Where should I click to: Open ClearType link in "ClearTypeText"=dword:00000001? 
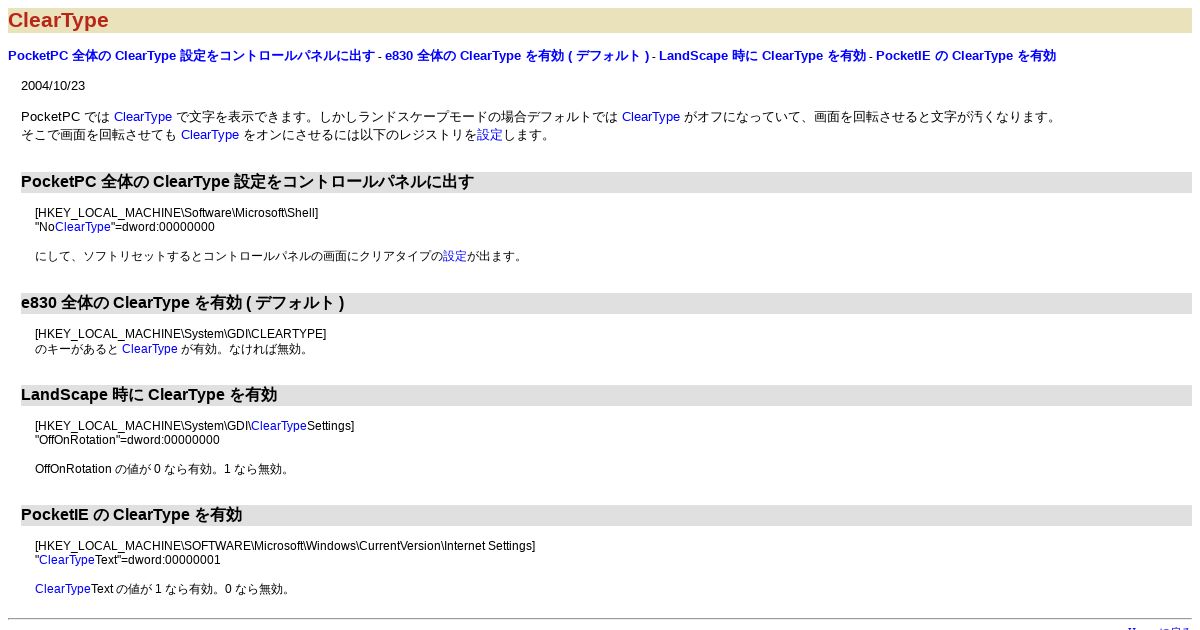[x=67, y=560]
